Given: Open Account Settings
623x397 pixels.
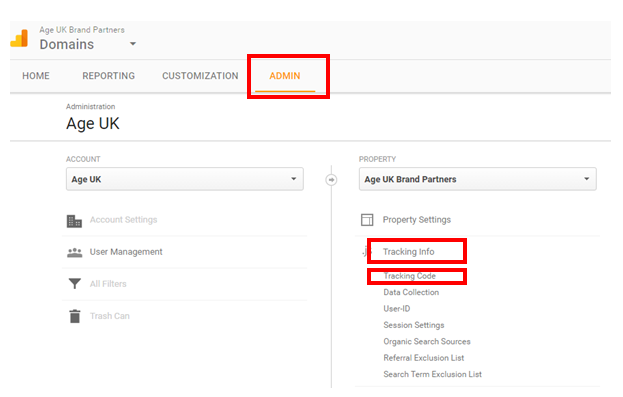Looking at the screenshot, I should pyautogui.click(x=124, y=220).
